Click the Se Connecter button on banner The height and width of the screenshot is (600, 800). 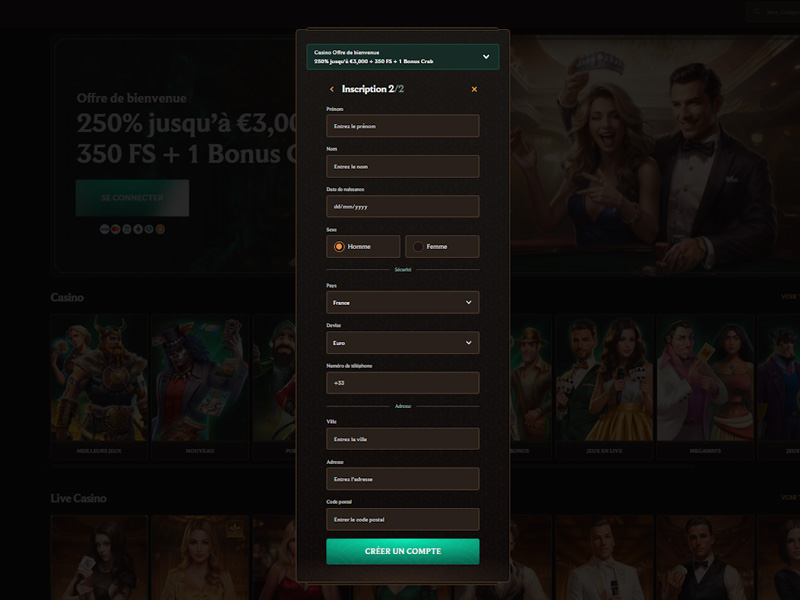coord(132,198)
